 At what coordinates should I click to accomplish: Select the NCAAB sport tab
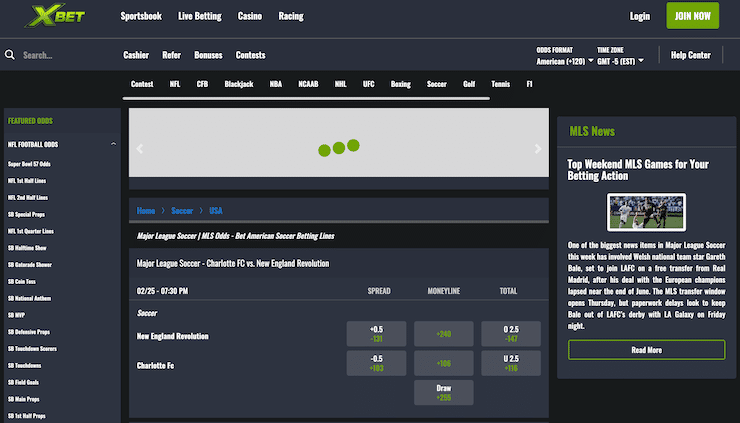308,84
